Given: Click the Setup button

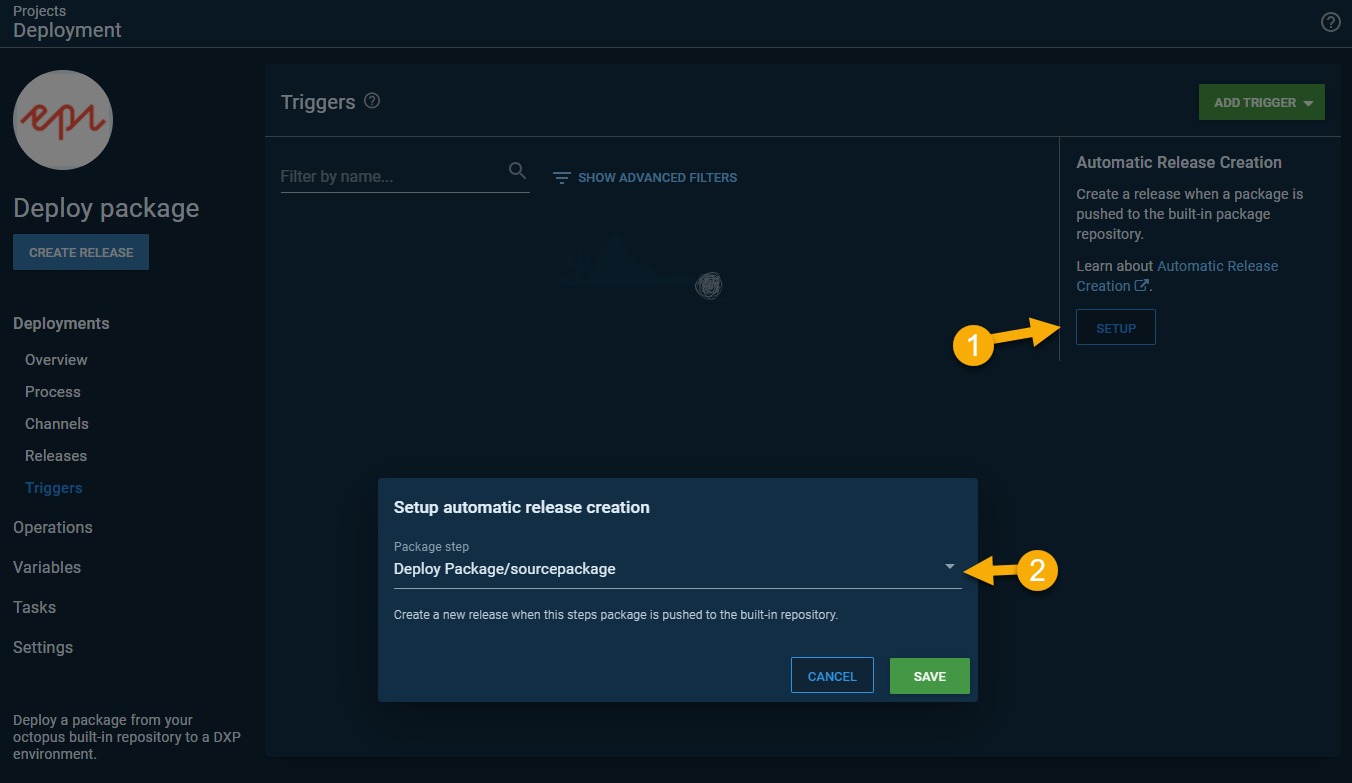Looking at the screenshot, I should (1115, 328).
